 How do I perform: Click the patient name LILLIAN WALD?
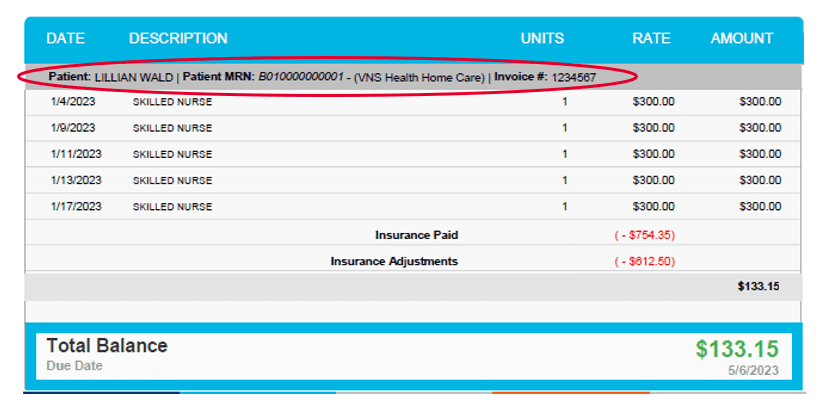click(133, 77)
